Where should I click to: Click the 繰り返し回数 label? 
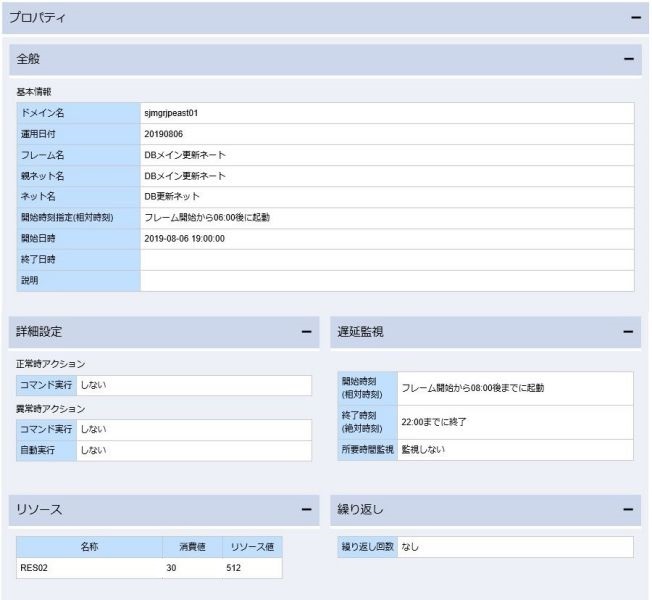(368, 547)
